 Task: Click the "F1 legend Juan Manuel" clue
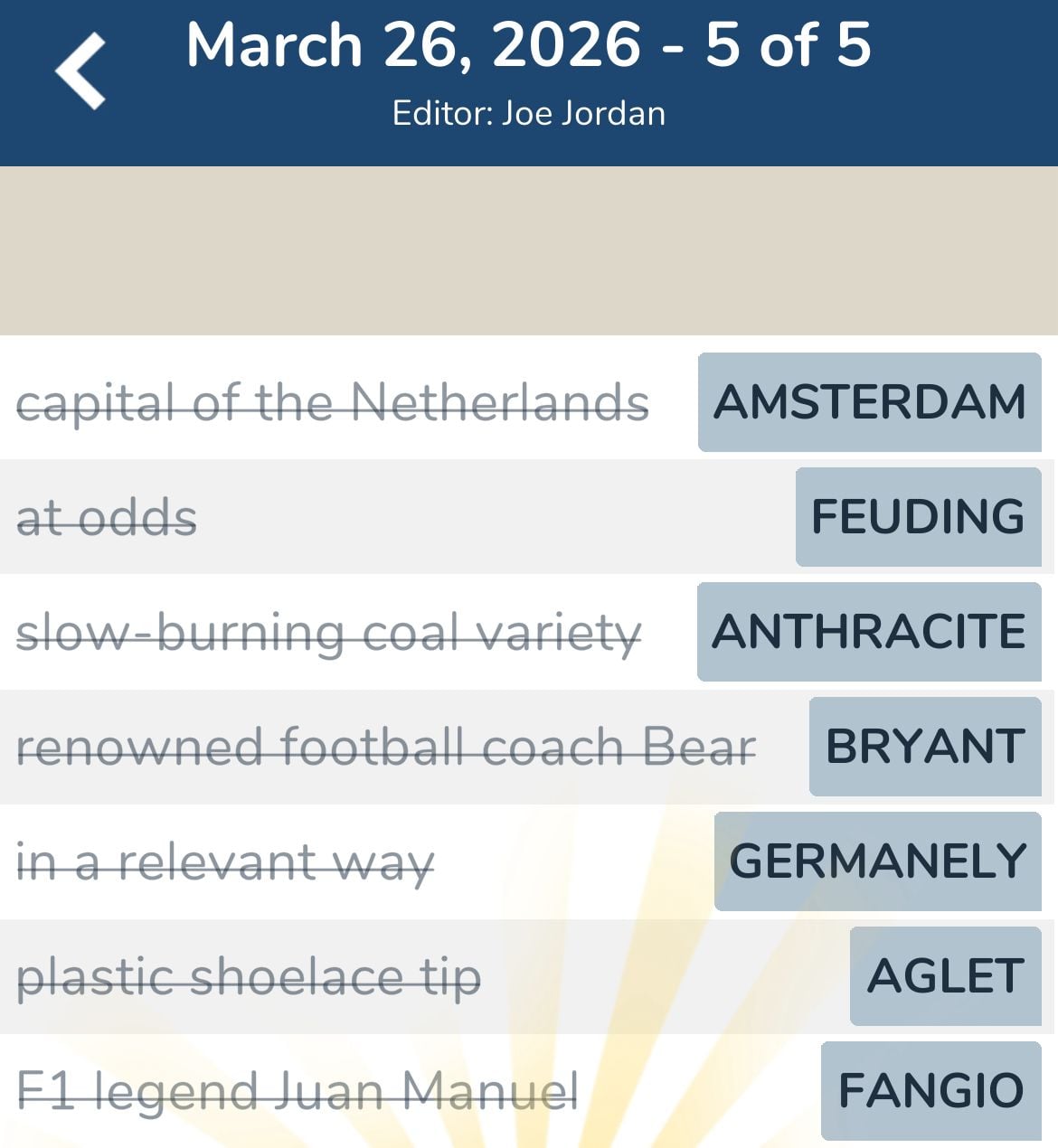[298, 1091]
